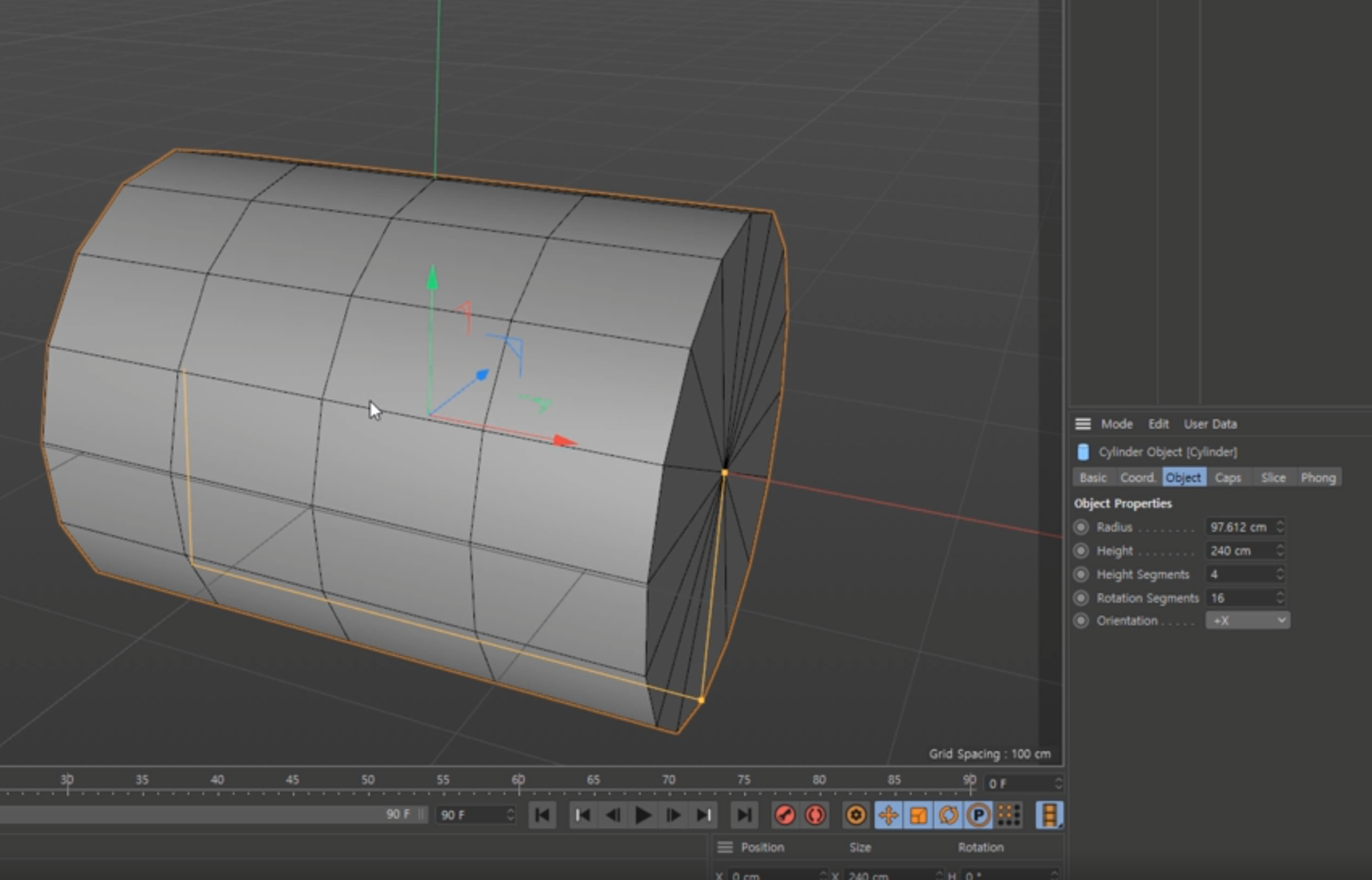Click the Height Segments value field
This screenshot has width=1372, height=880.
click(x=1240, y=575)
